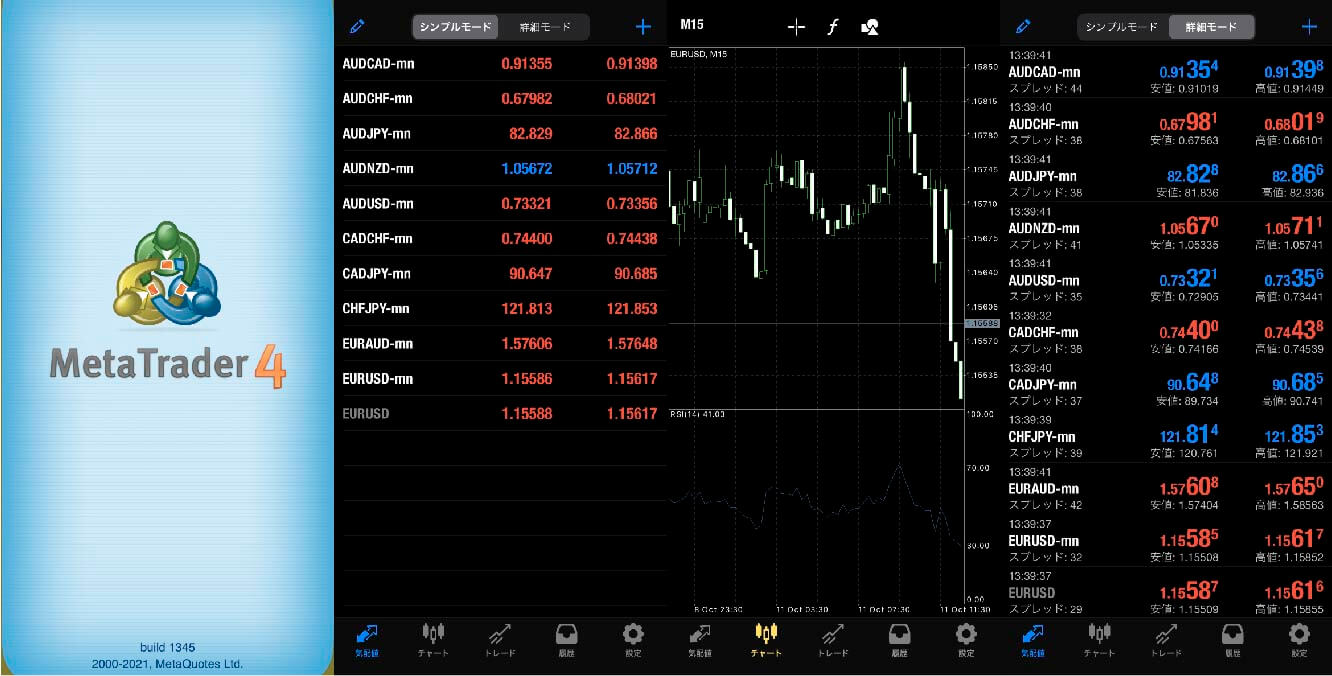
Task: Select grey EURUSD row in simple mode list
Action: [500, 414]
